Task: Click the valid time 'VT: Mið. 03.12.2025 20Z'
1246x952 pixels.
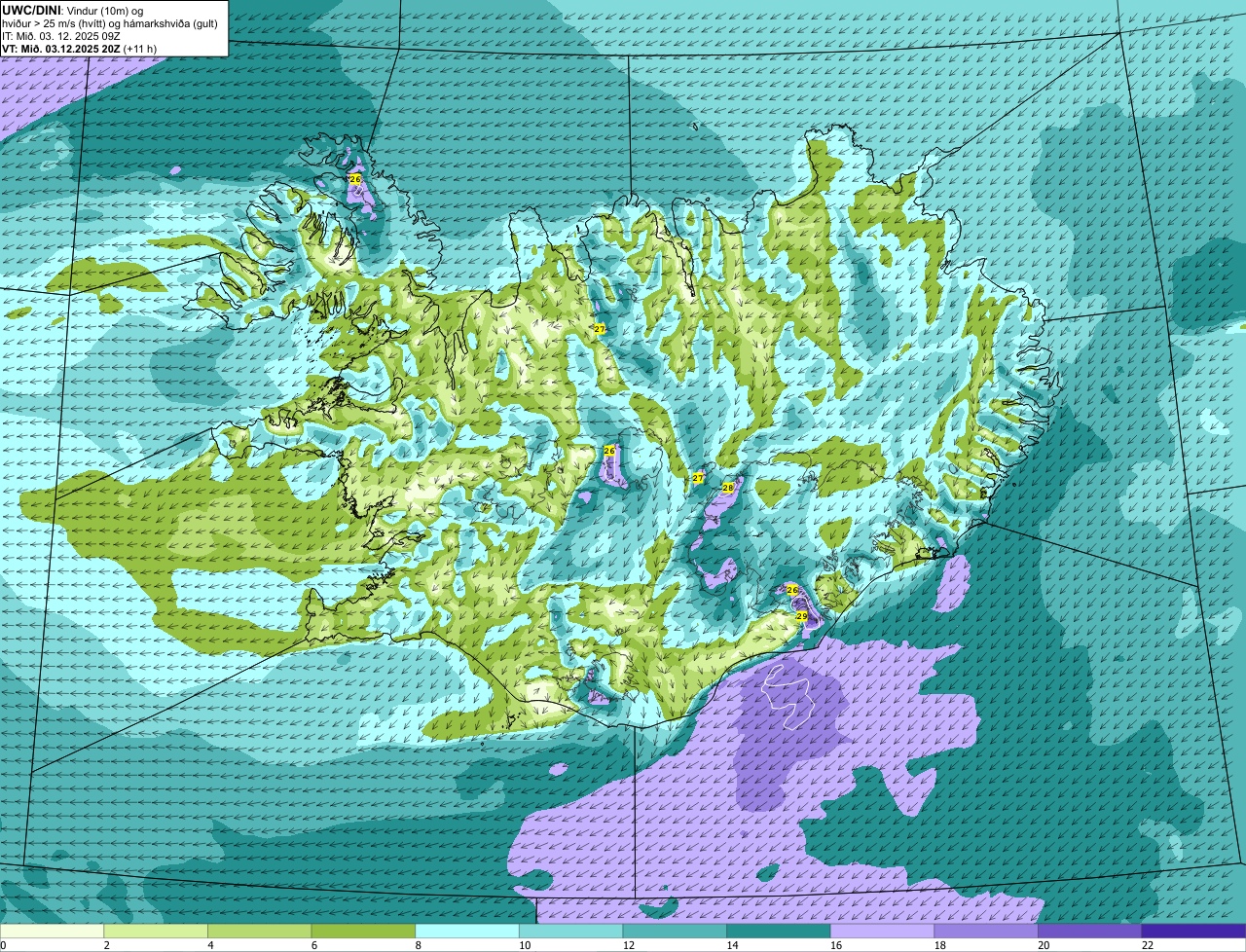Action: point(61,49)
